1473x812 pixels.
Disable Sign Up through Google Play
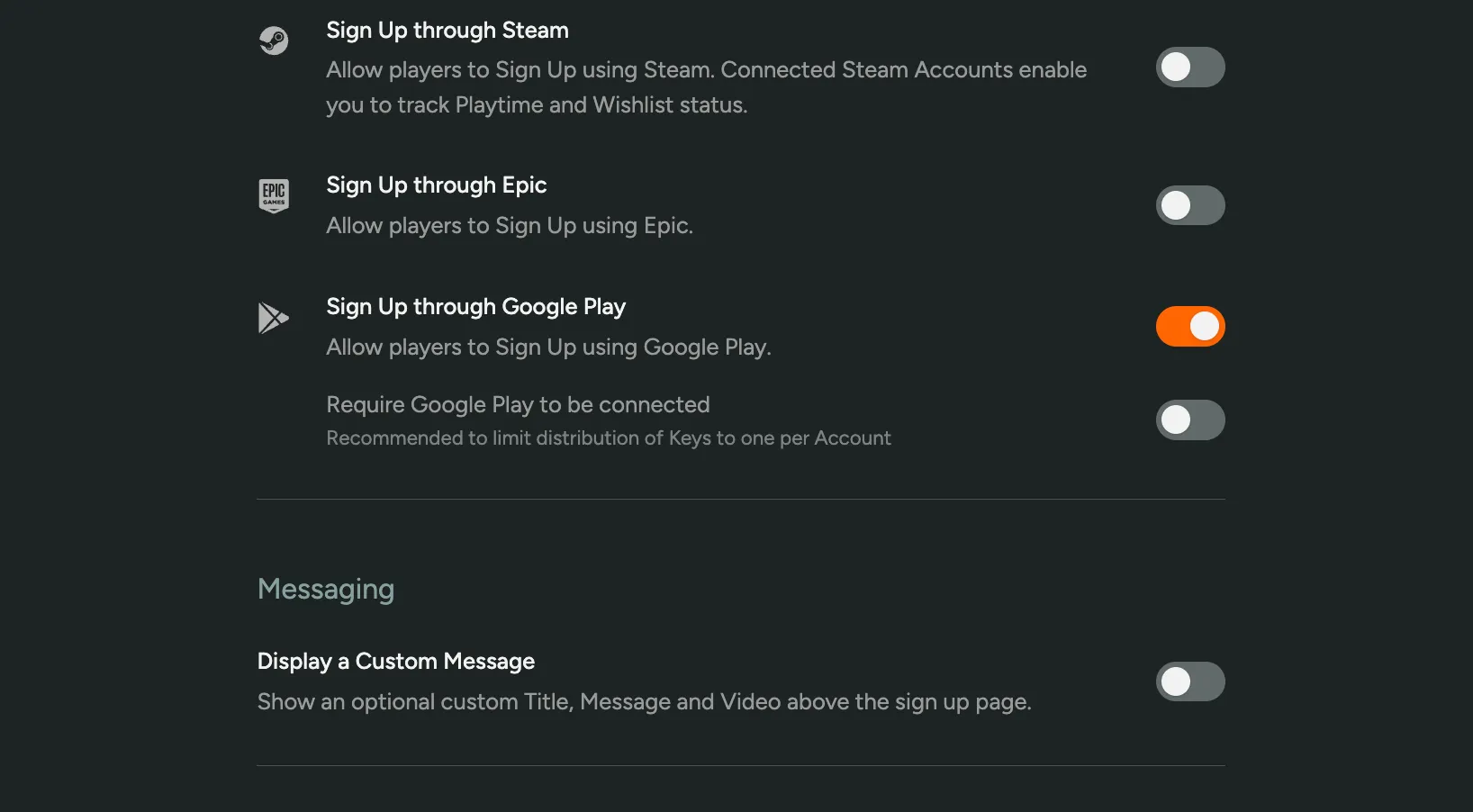[x=1189, y=326]
